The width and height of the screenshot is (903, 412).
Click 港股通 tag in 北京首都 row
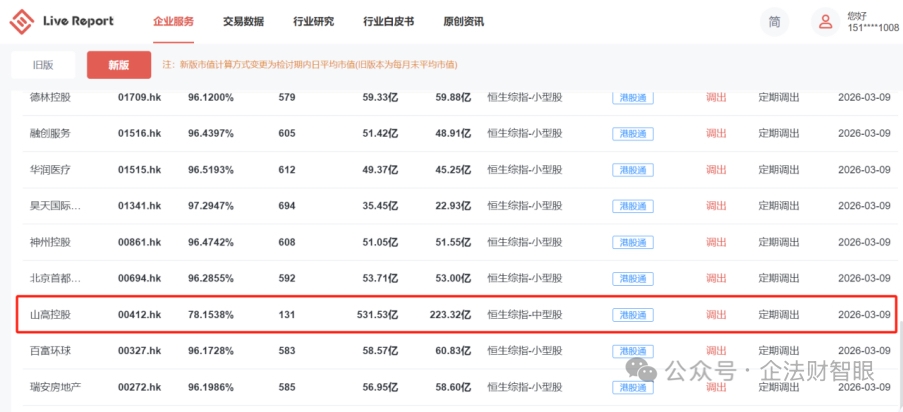point(633,279)
